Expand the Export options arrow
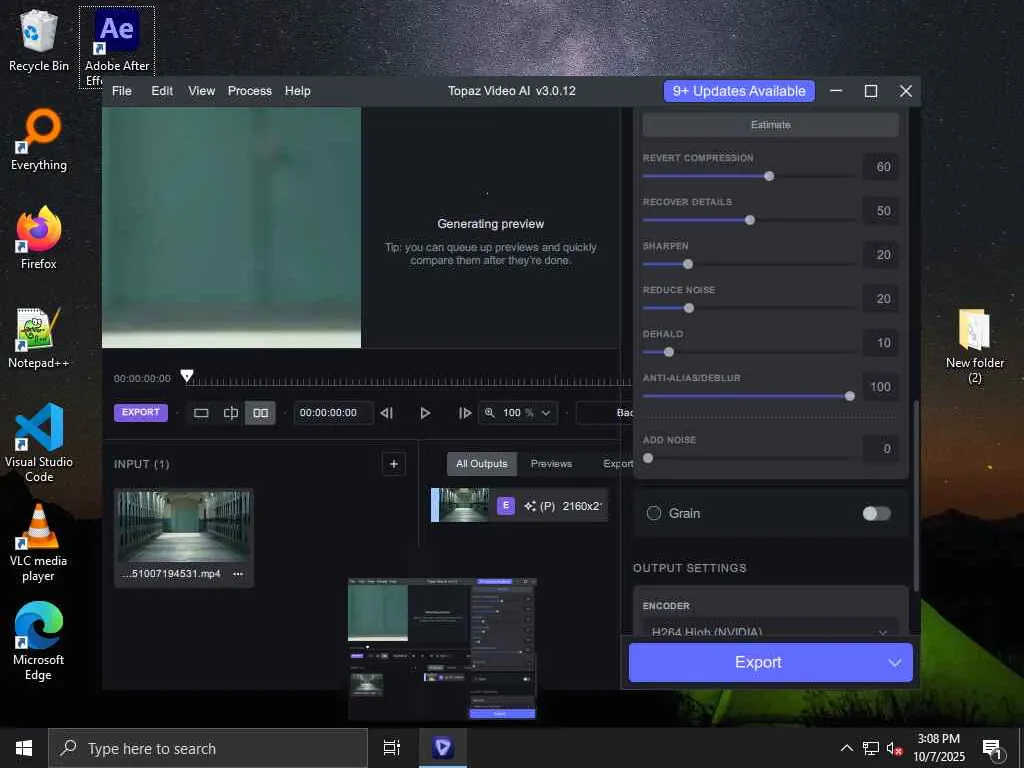 click(895, 663)
